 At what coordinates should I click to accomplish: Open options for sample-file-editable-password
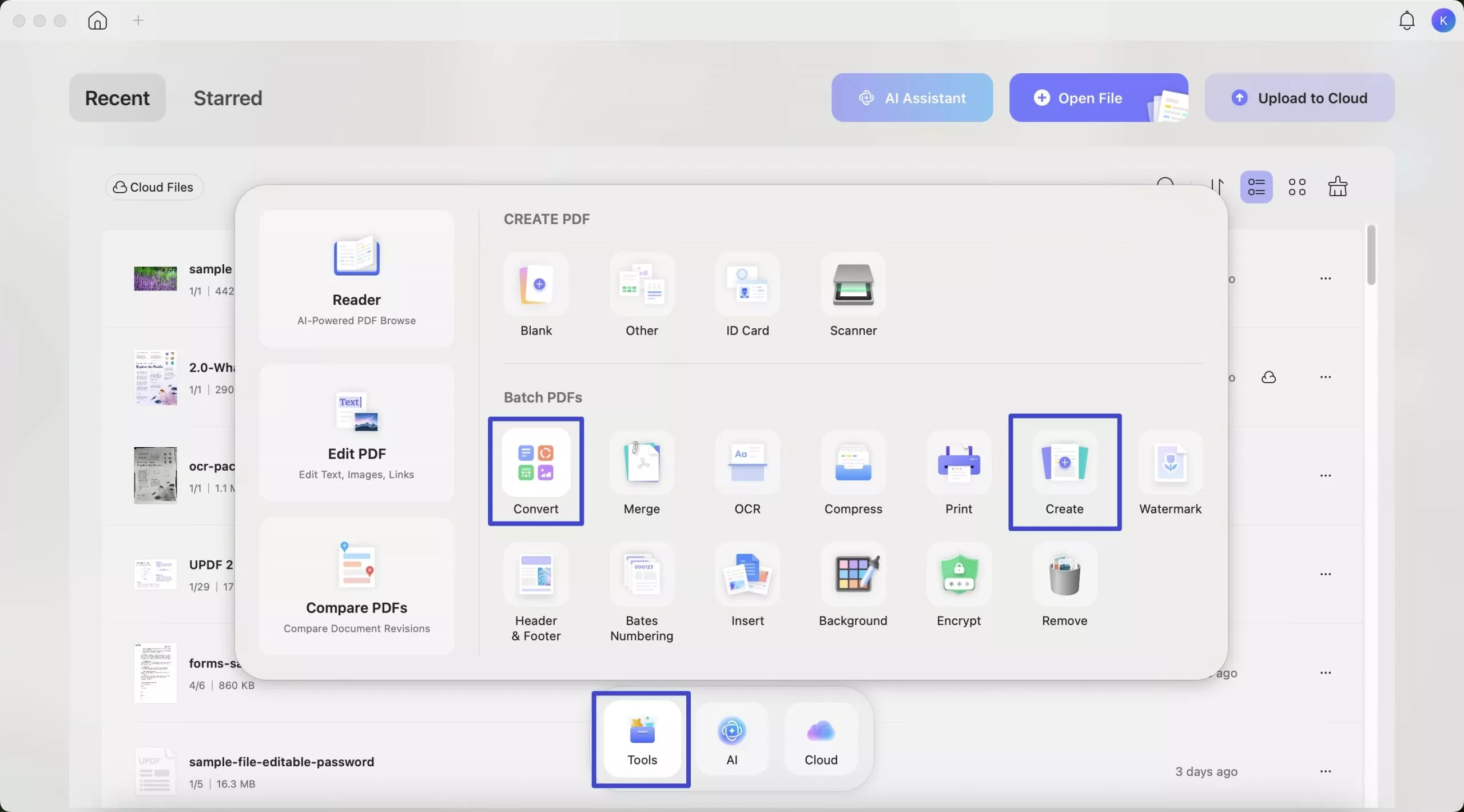coord(1326,771)
